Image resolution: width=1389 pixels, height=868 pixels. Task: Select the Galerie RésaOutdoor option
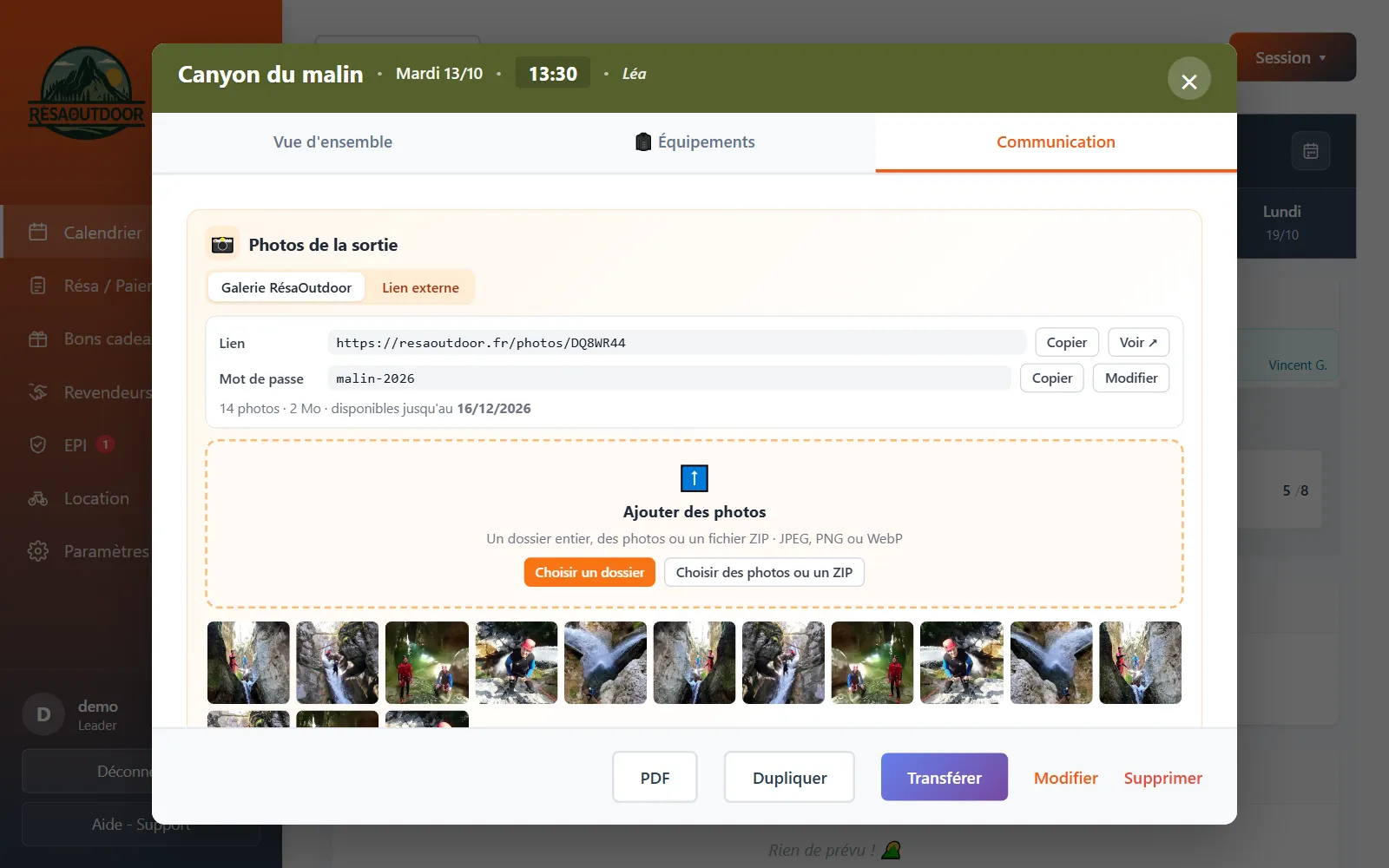pyautogui.click(x=286, y=287)
